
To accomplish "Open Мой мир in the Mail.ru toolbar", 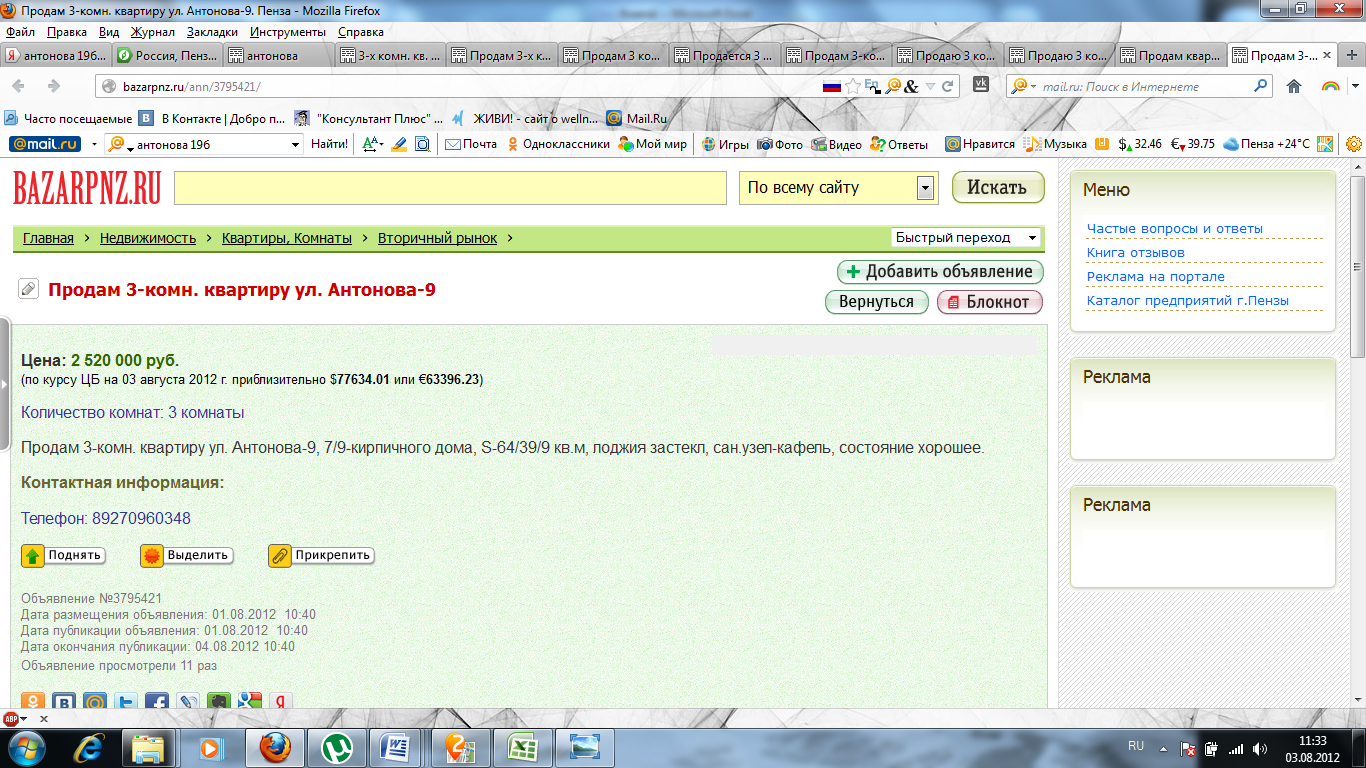I will click(652, 144).
